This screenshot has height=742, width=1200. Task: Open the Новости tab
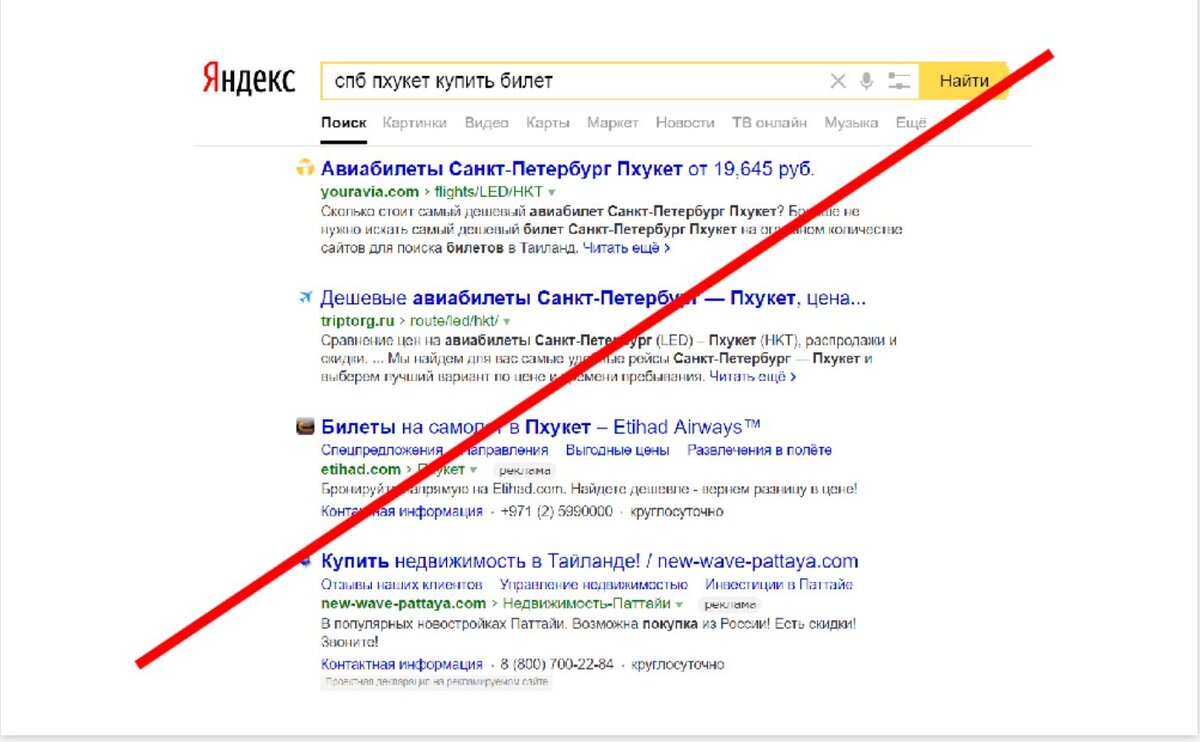click(685, 123)
